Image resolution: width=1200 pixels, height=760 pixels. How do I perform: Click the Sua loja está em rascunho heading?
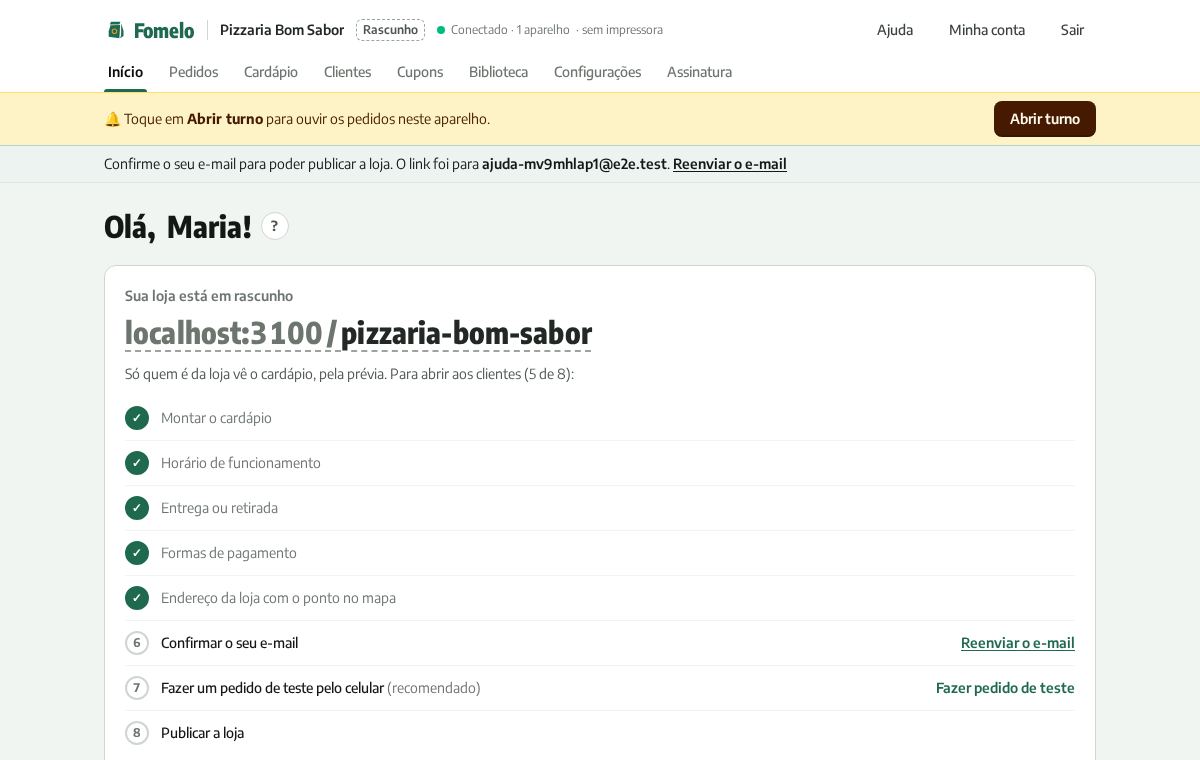(209, 296)
